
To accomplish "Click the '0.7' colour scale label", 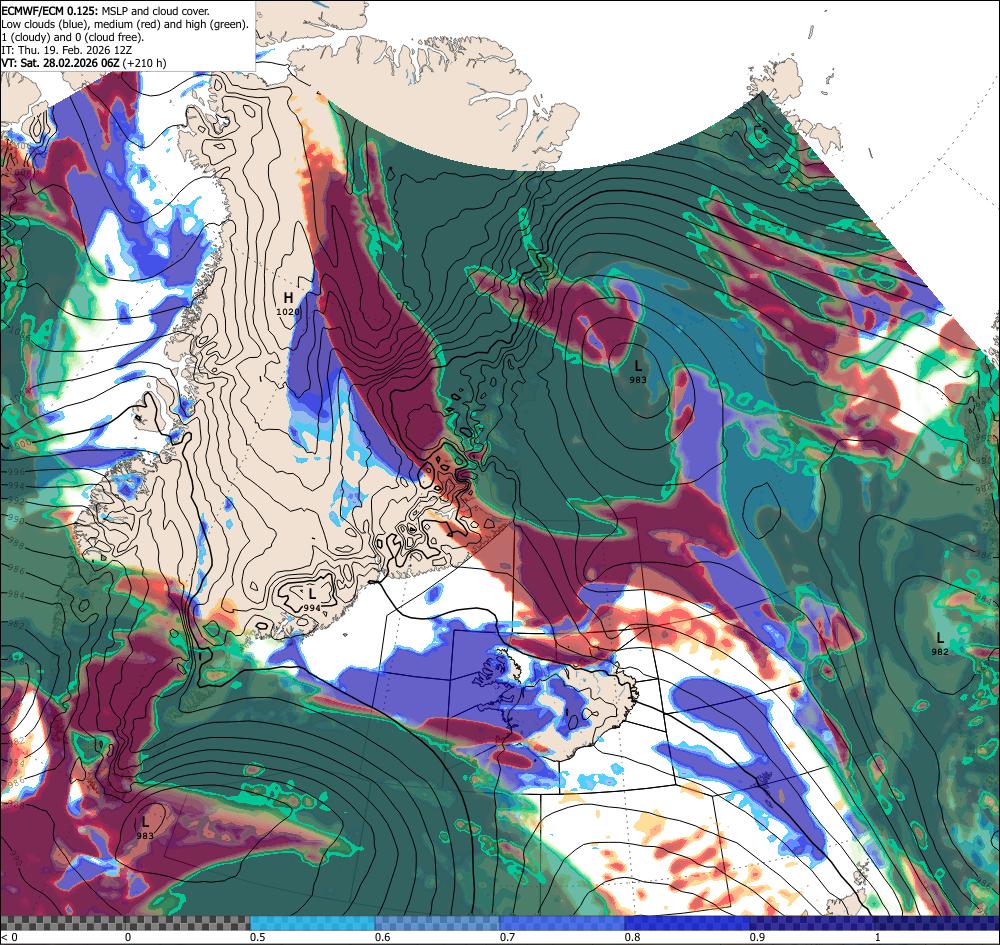I will point(508,937).
